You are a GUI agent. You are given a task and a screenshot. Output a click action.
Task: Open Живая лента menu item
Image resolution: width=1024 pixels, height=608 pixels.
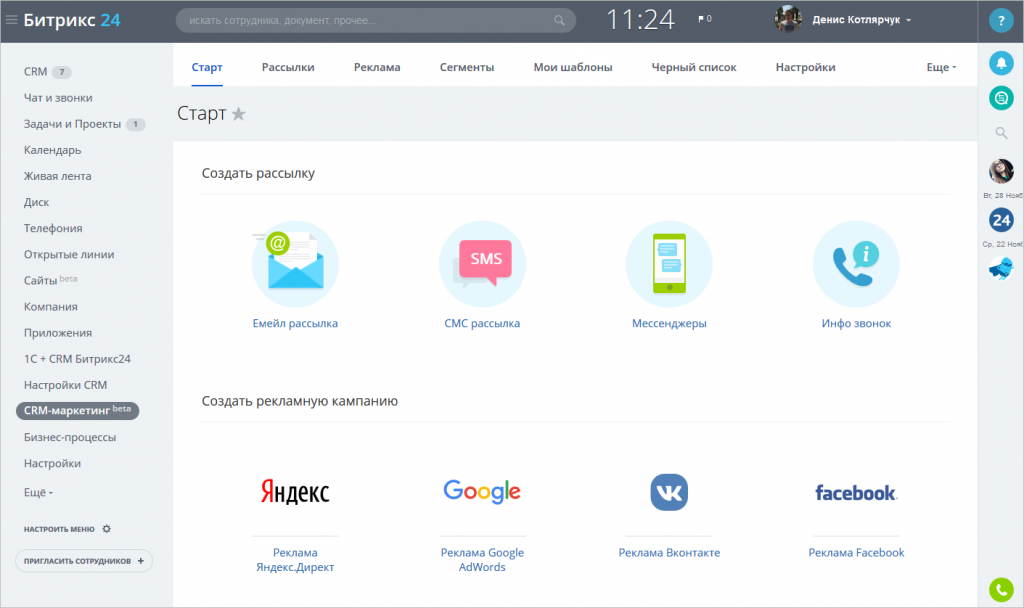(x=57, y=176)
